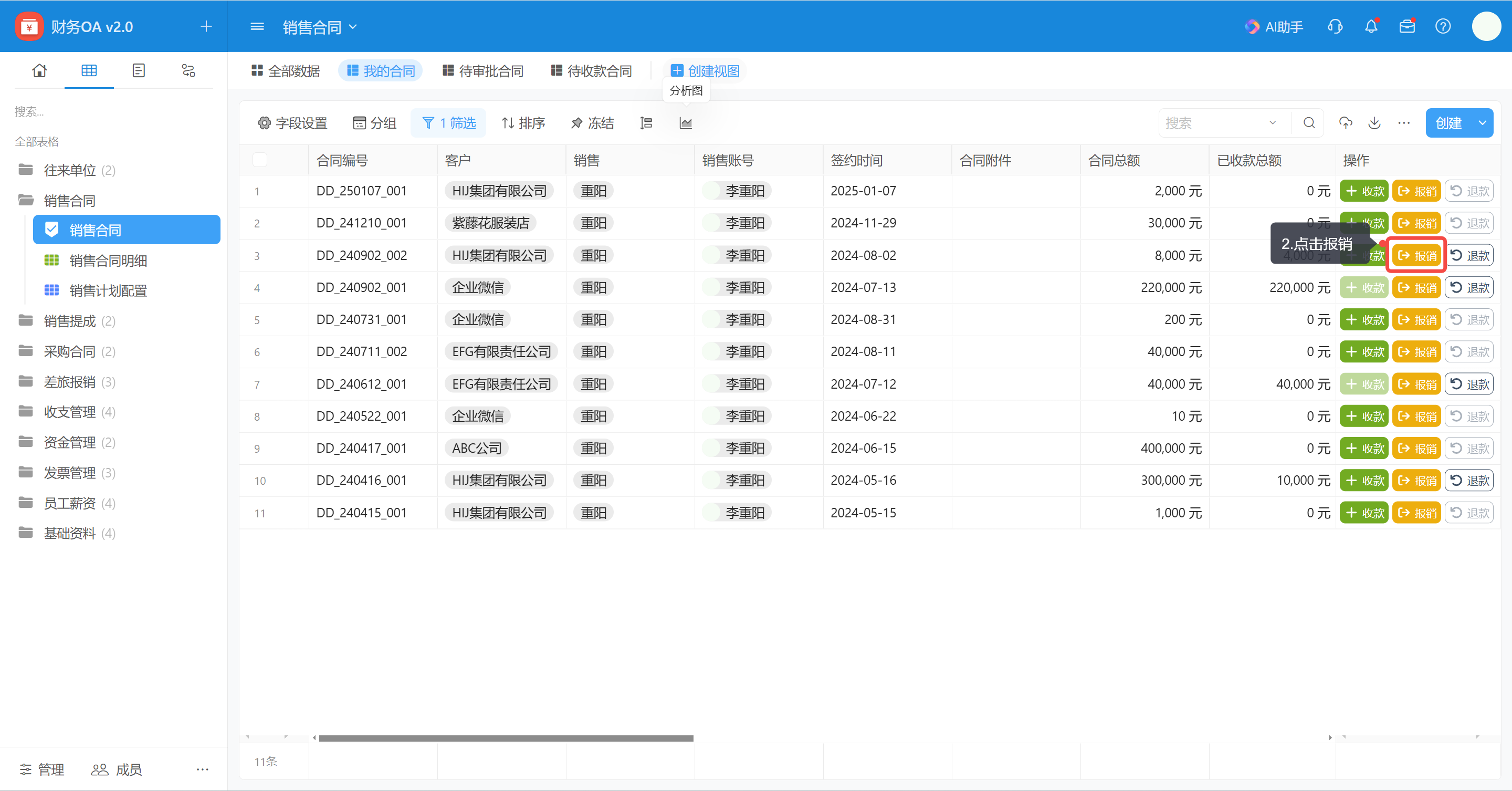Expand the 采购合同 folder
Viewport: 1512px width, 791px height.
click(68, 351)
